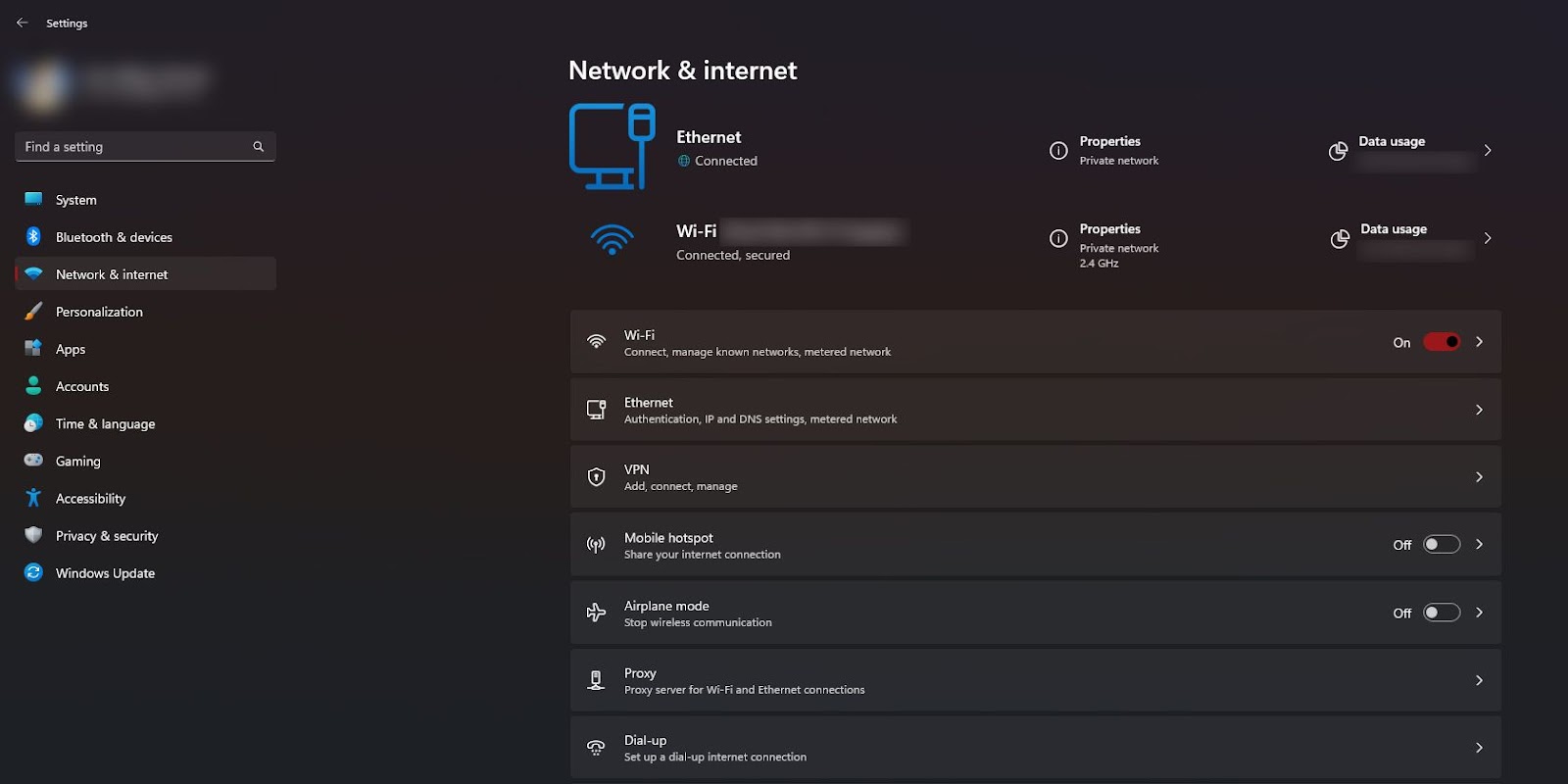The image size is (1568, 784).
Task: Select Personalization in the sidebar
Action: [99, 312]
